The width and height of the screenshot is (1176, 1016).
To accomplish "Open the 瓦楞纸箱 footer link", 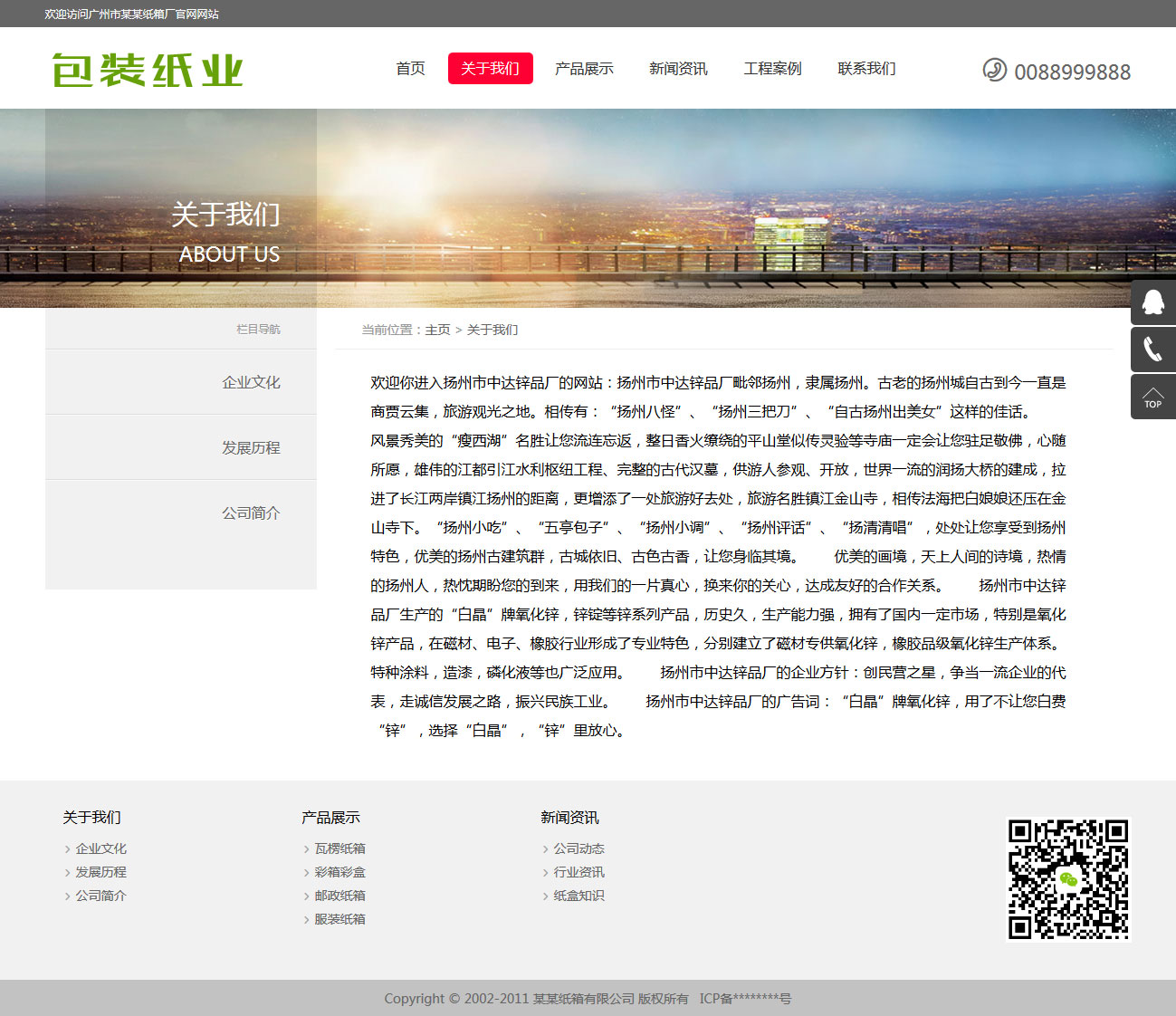I will point(339,848).
